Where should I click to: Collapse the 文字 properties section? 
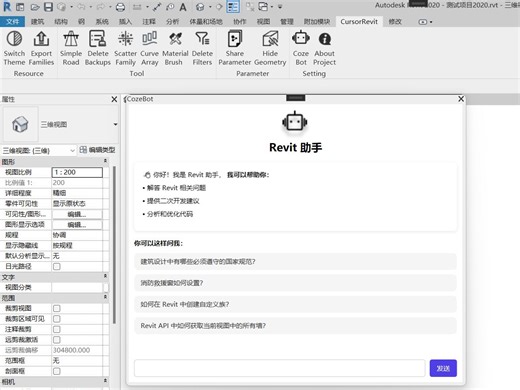click(x=105, y=276)
